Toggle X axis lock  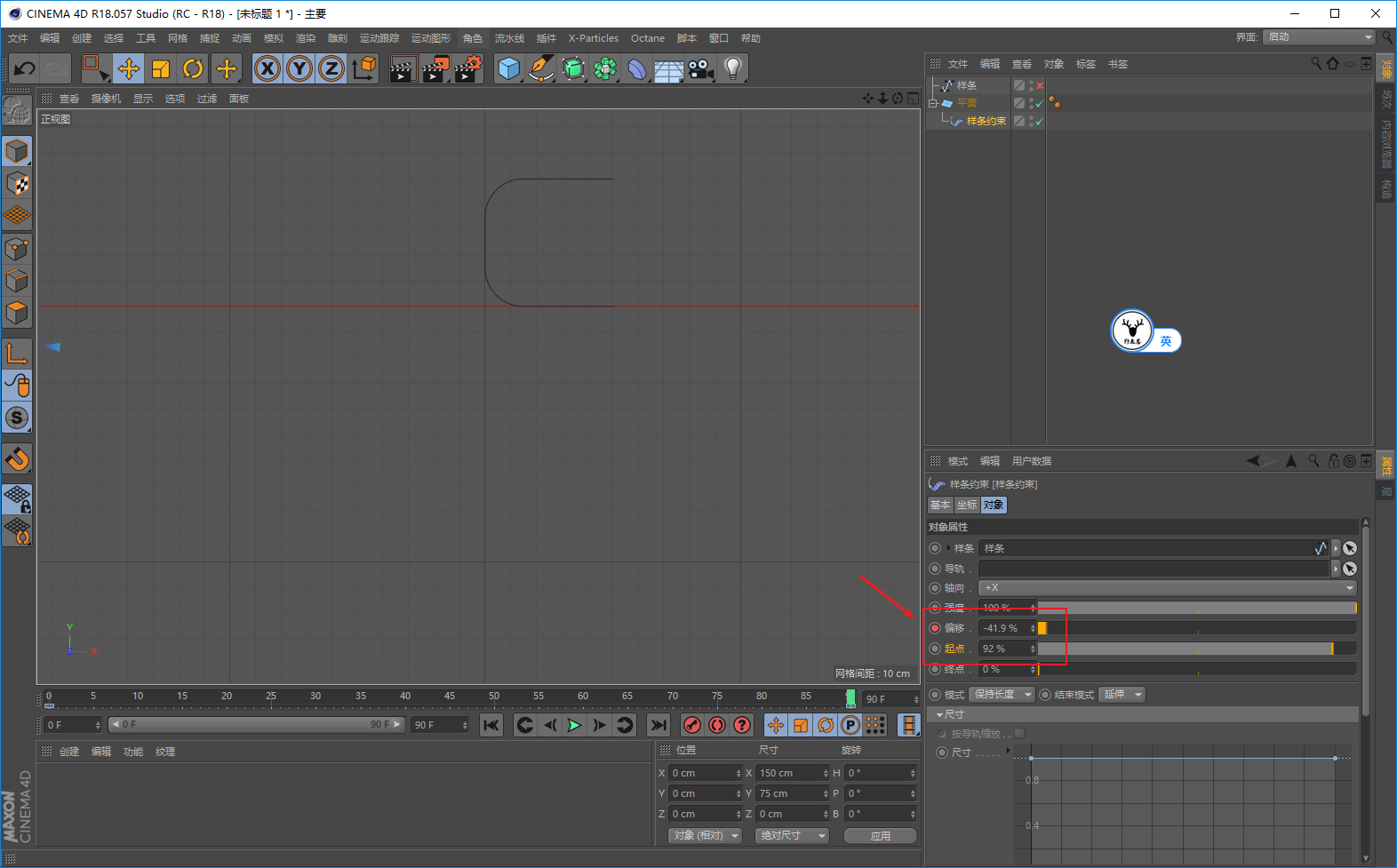coord(267,68)
